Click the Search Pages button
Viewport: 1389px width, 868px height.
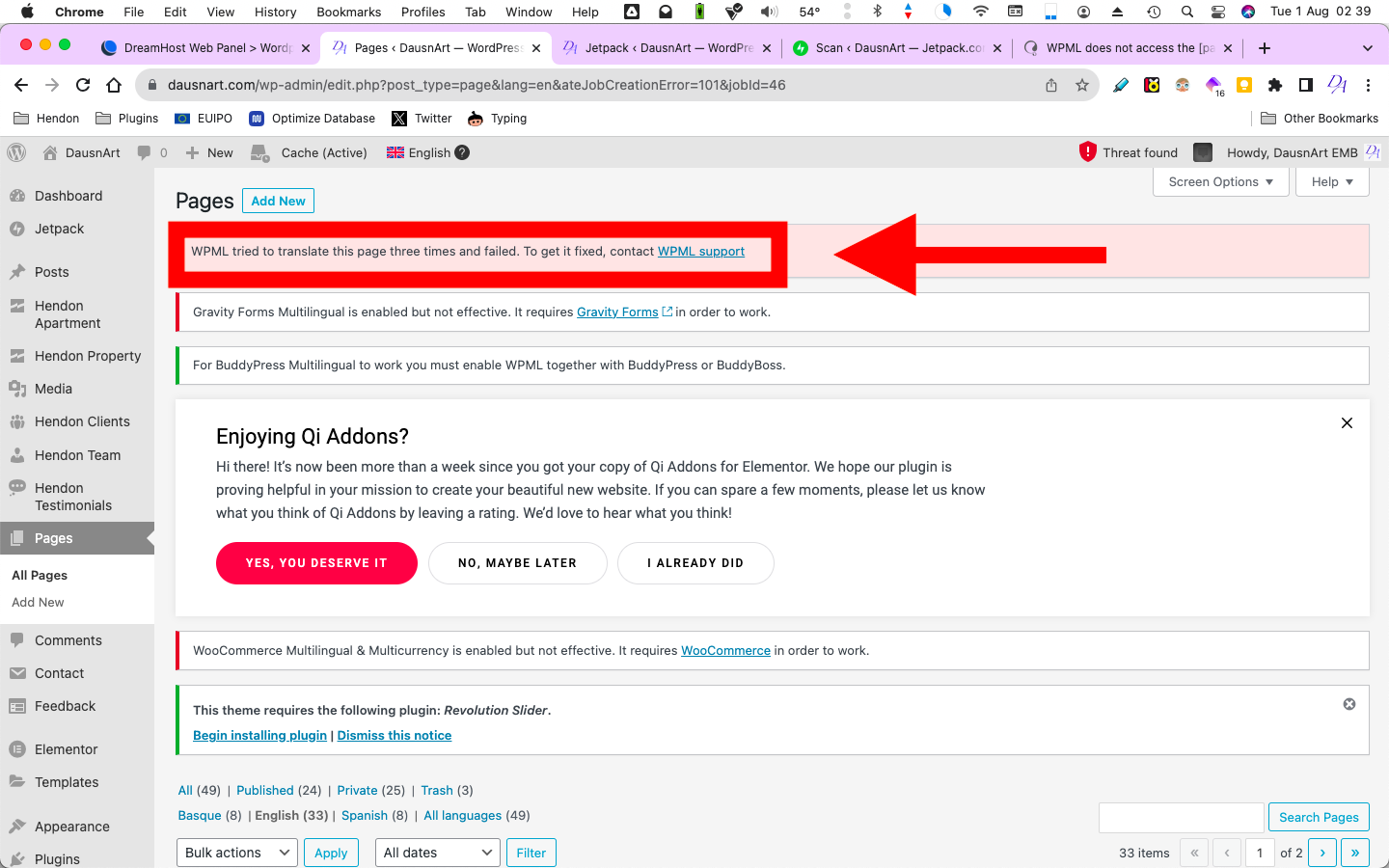1319,817
